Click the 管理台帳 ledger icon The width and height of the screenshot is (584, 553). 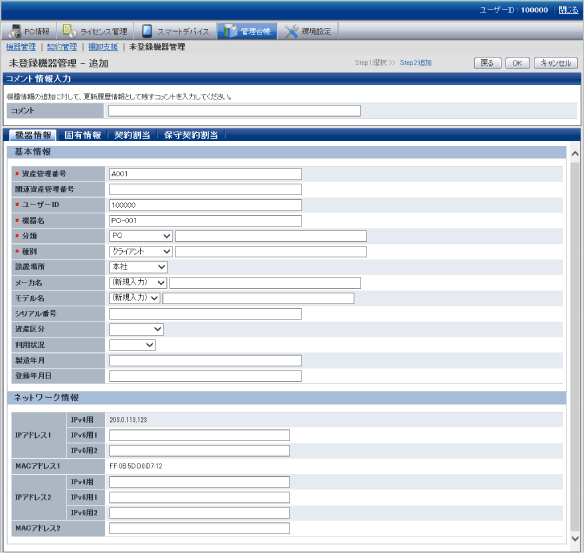coord(230,31)
